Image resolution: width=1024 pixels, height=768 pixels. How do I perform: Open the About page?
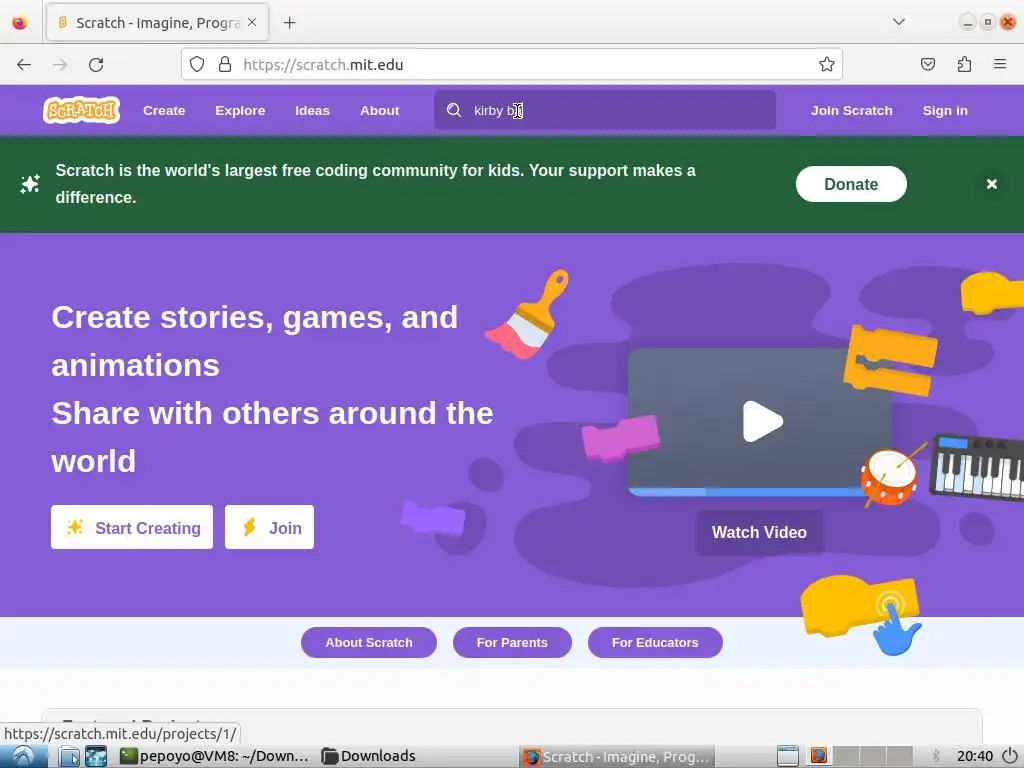click(379, 110)
